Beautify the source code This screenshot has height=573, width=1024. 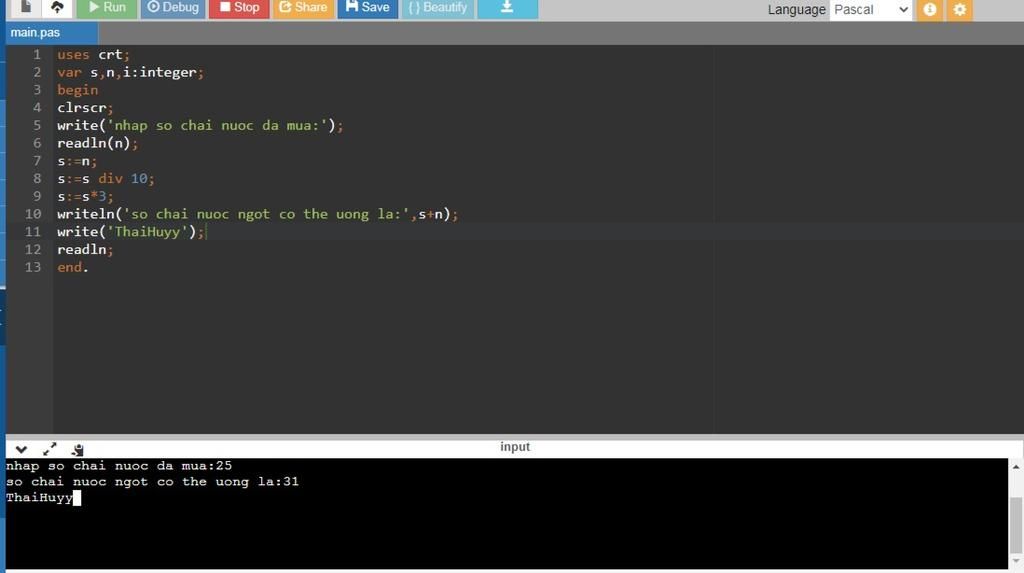point(438,8)
